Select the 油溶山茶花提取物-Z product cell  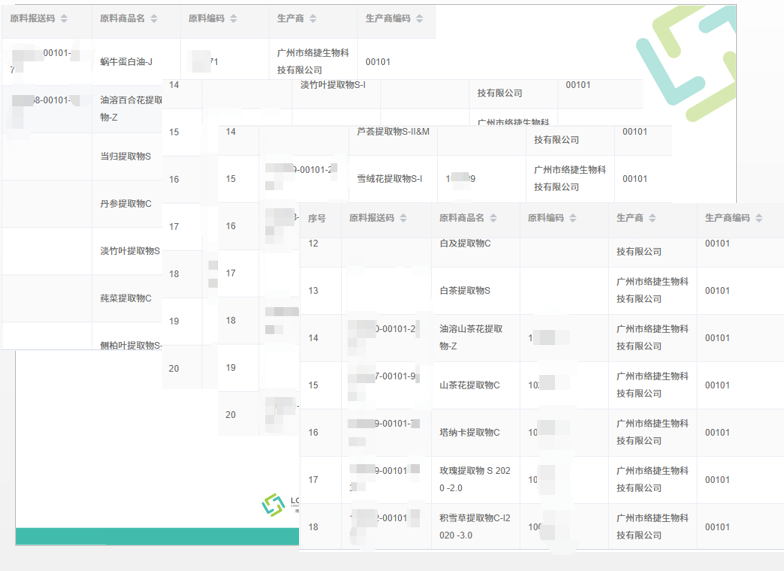471,338
